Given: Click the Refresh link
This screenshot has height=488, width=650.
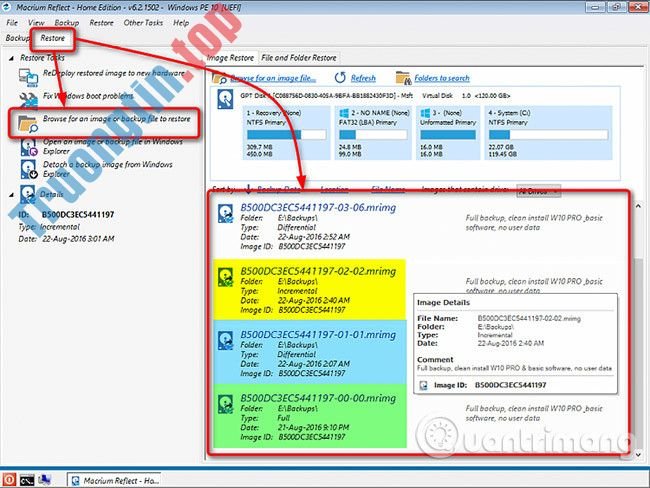Looking at the screenshot, I should [363, 78].
